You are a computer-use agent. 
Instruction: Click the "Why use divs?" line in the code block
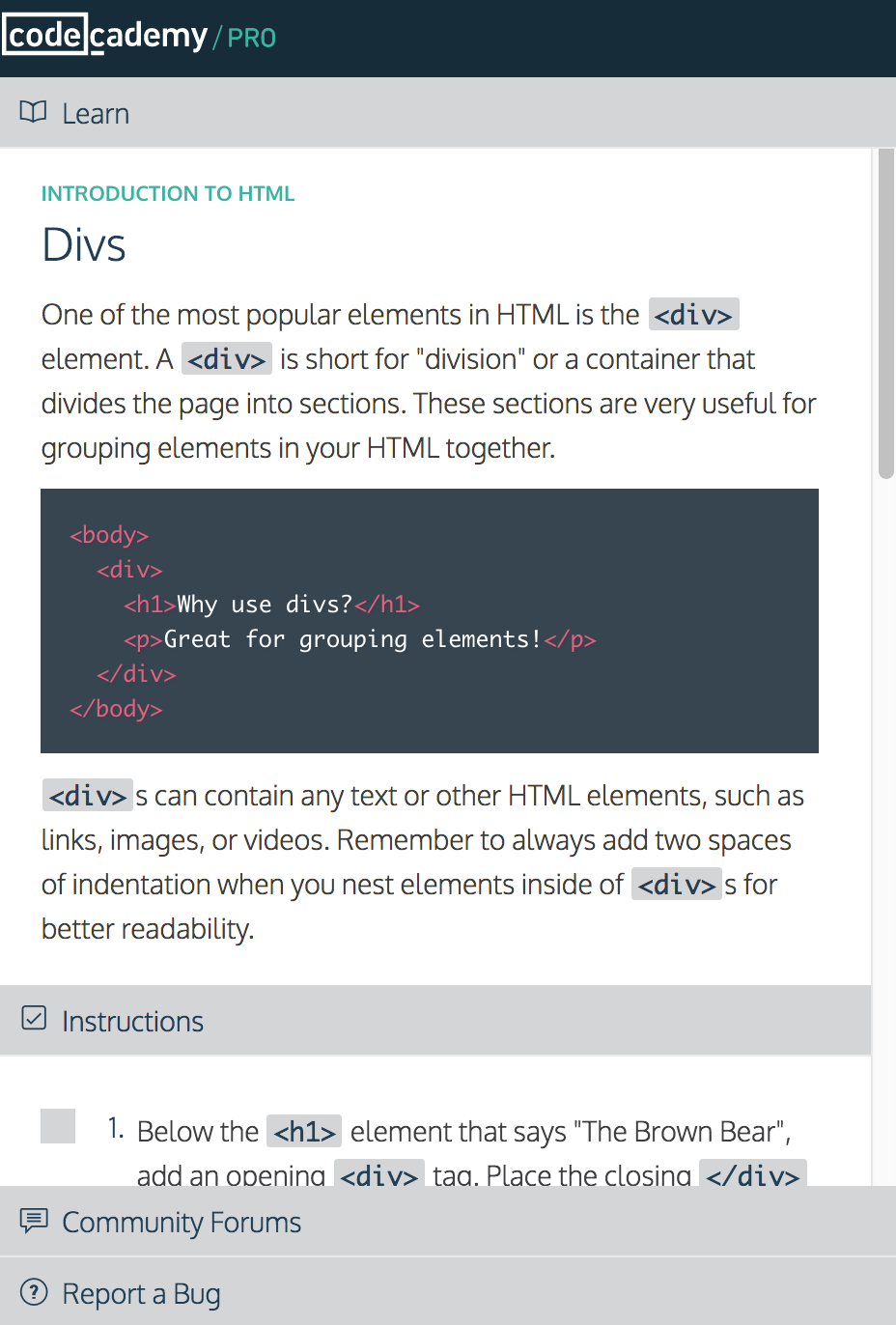click(x=265, y=605)
